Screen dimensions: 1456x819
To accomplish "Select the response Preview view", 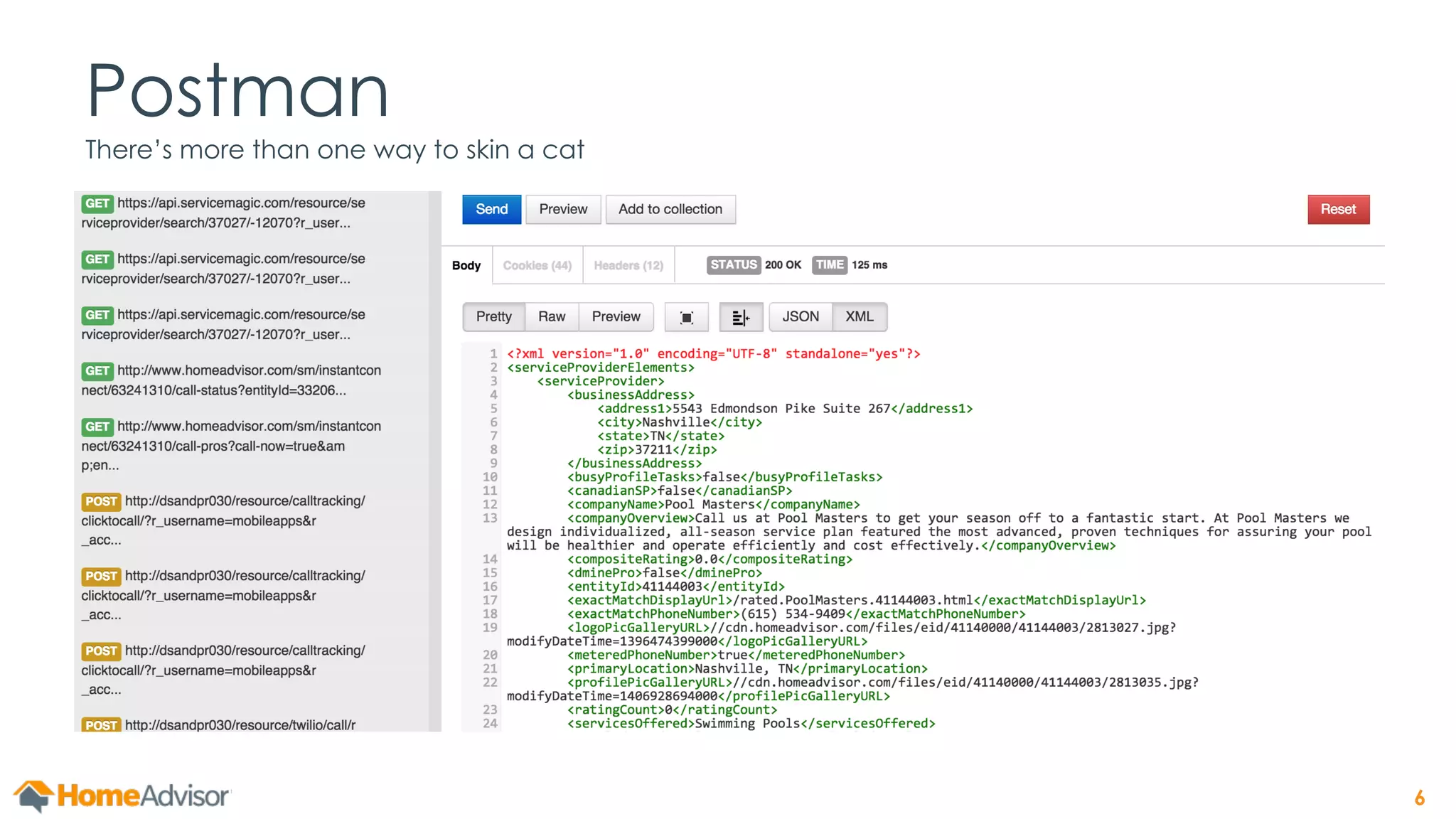I will pos(616,317).
